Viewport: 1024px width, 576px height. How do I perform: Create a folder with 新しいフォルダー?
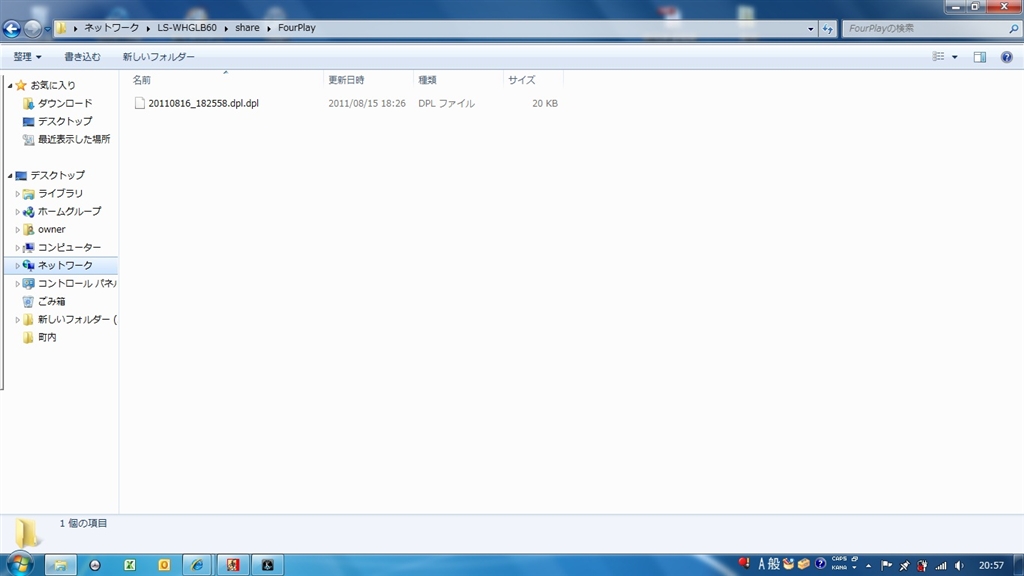tap(159, 57)
